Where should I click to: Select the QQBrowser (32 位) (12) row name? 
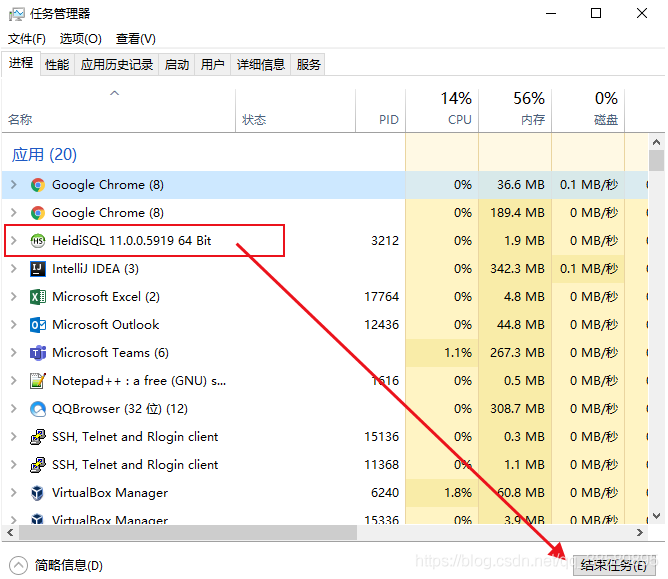pos(120,409)
